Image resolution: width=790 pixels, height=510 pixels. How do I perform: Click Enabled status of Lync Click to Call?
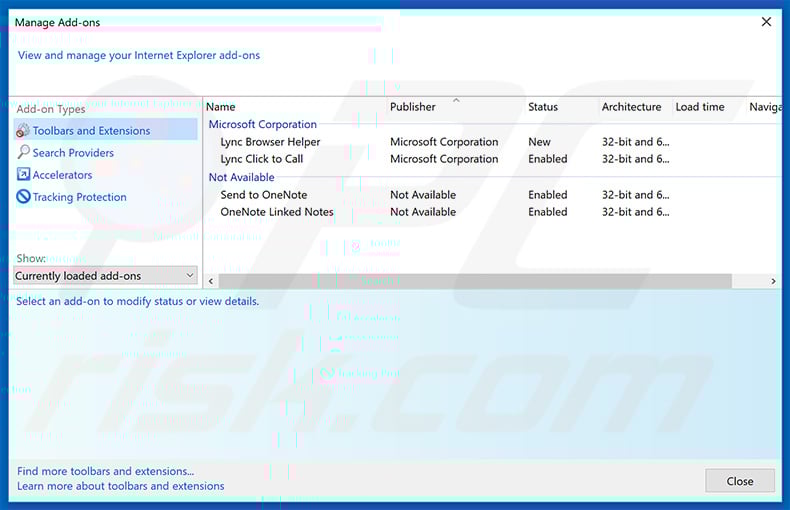pos(548,159)
